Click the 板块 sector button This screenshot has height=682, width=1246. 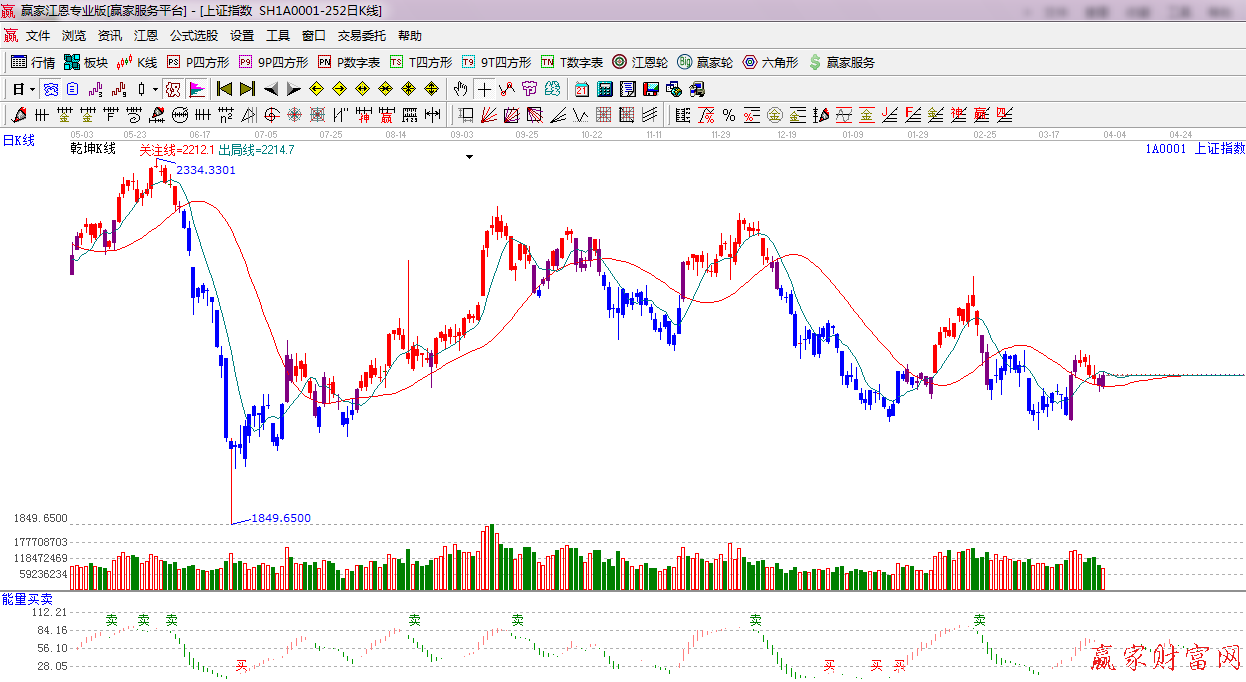coord(85,62)
